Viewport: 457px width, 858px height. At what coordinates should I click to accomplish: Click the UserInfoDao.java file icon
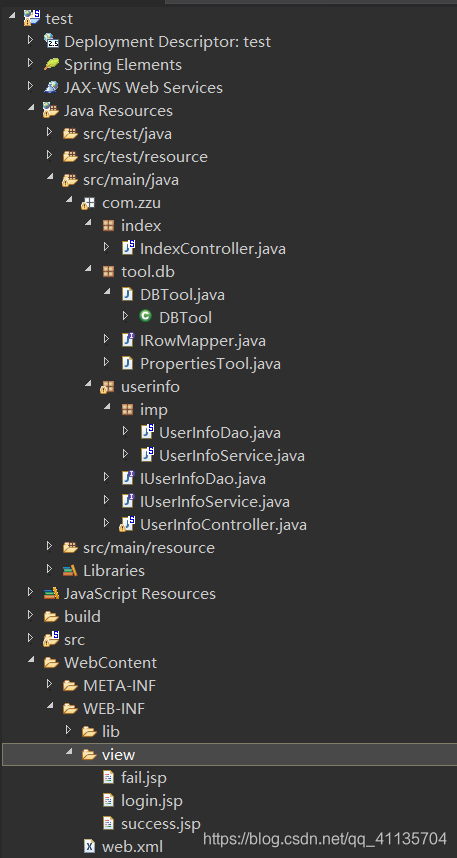(147, 432)
